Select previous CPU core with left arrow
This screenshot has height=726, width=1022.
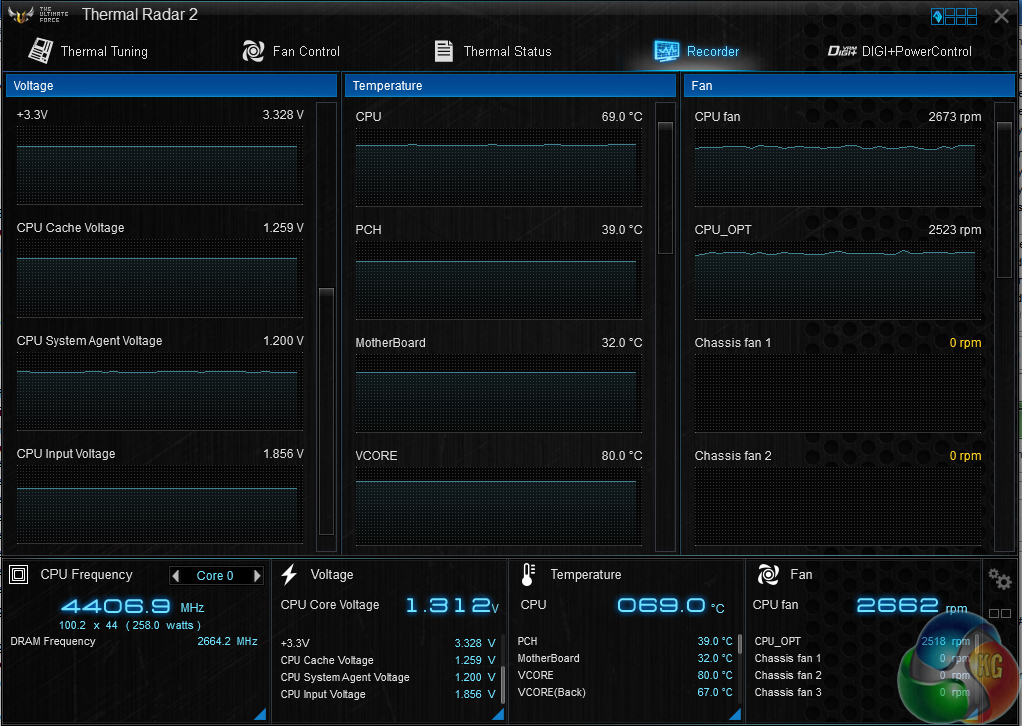pyautogui.click(x=175, y=575)
